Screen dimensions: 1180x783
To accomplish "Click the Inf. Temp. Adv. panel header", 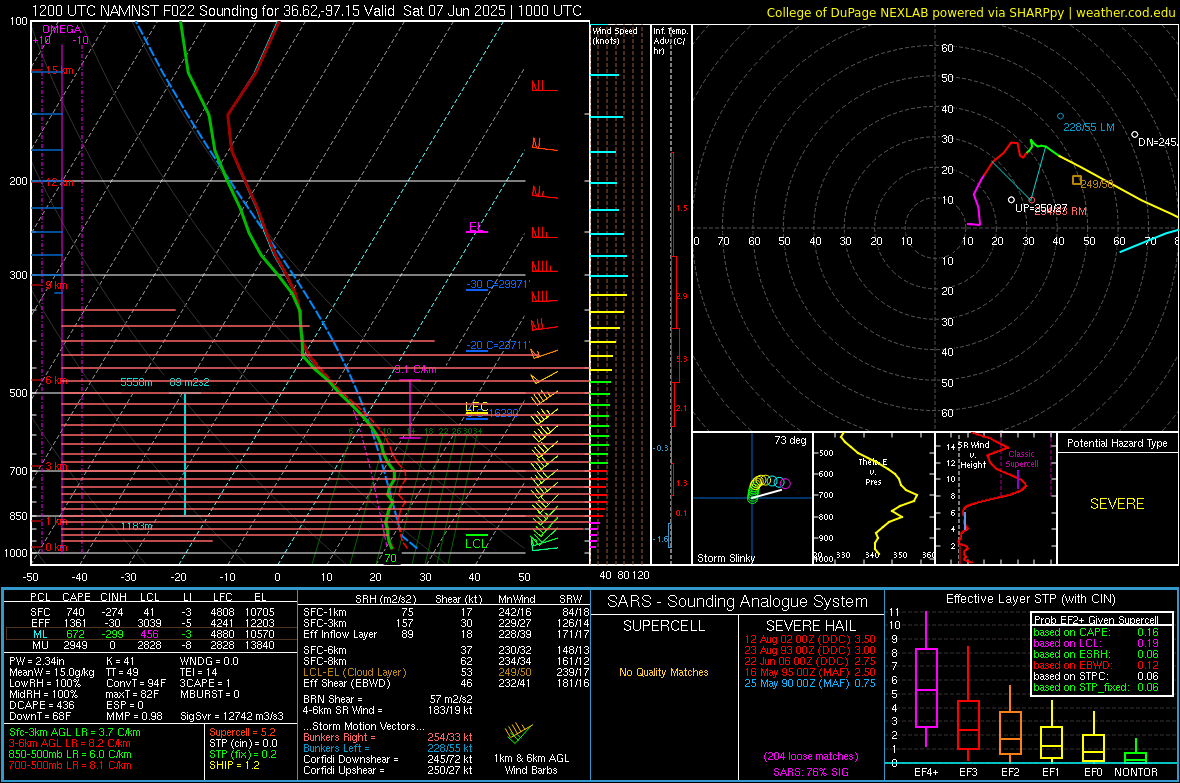I will click(670, 41).
